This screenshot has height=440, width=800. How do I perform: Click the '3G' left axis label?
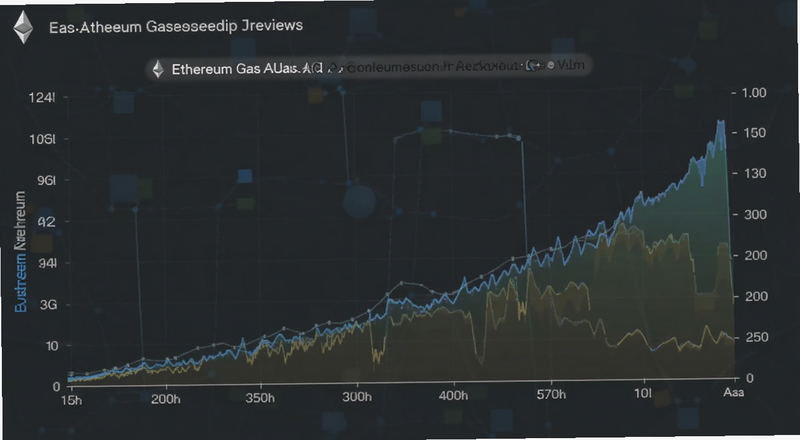coord(48,305)
